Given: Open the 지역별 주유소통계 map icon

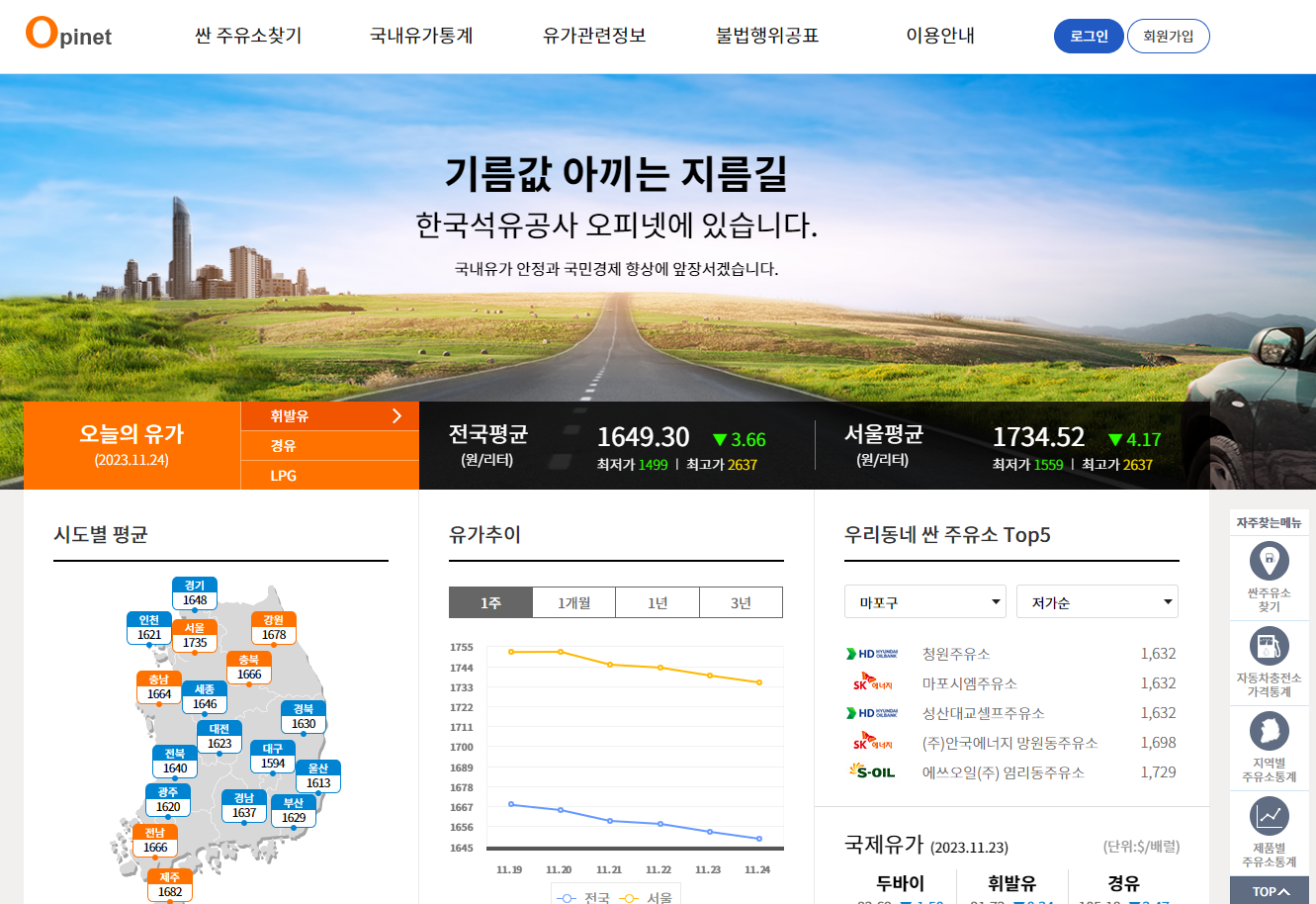Looking at the screenshot, I should click(x=1269, y=732).
